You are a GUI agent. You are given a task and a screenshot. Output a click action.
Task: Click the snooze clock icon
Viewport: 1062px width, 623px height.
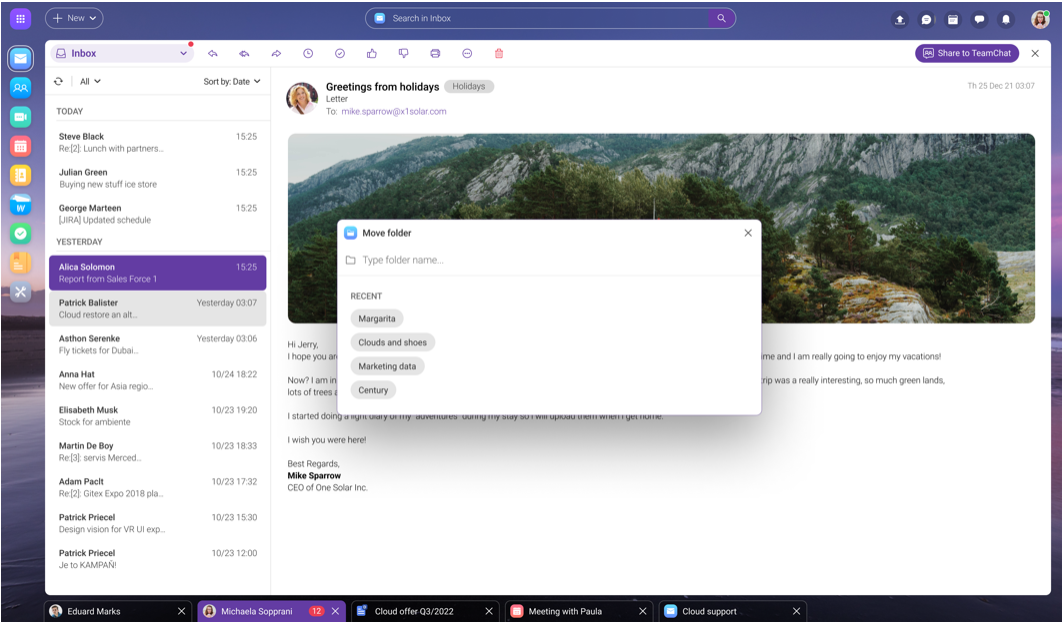[x=308, y=53]
